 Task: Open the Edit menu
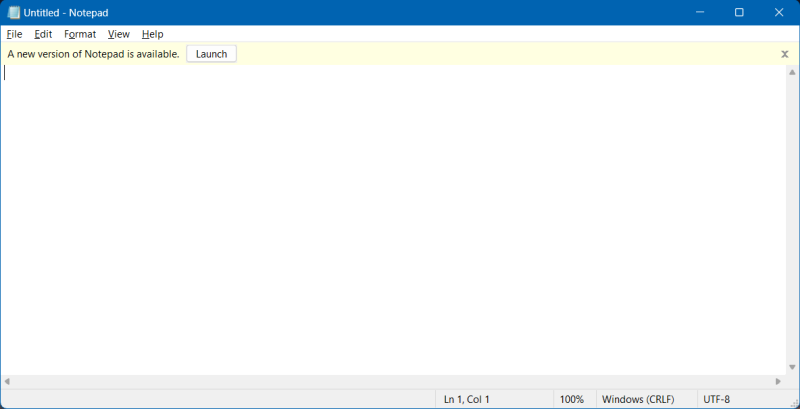tap(43, 34)
